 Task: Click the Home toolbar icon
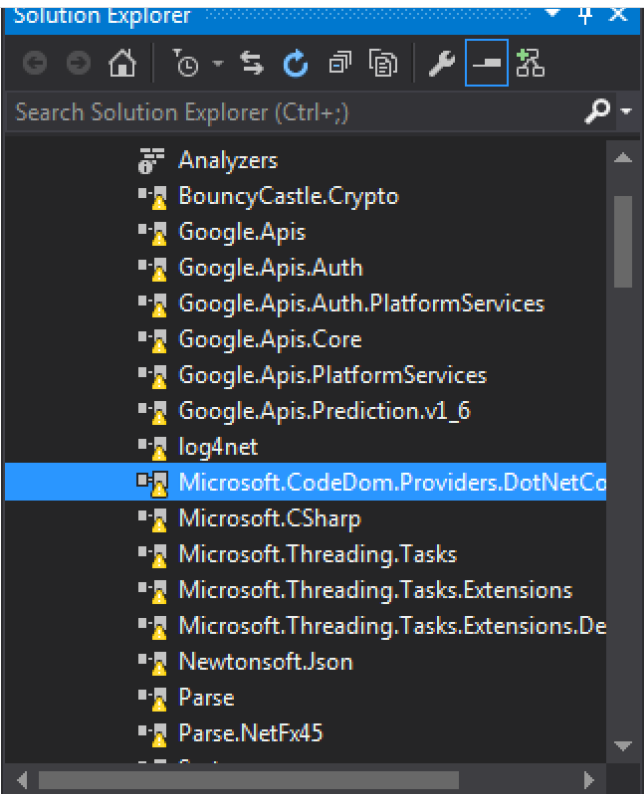coord(122,64)
